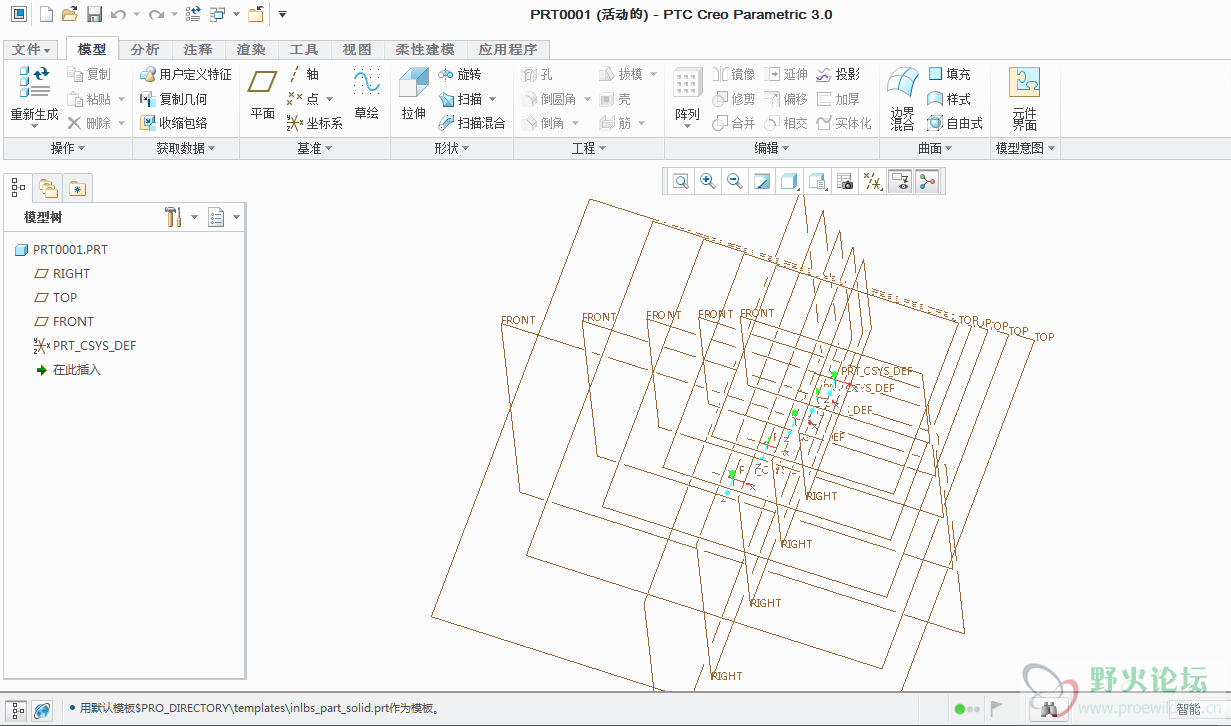
Task: Click the Save disk icon
Action: coord(94,14)
